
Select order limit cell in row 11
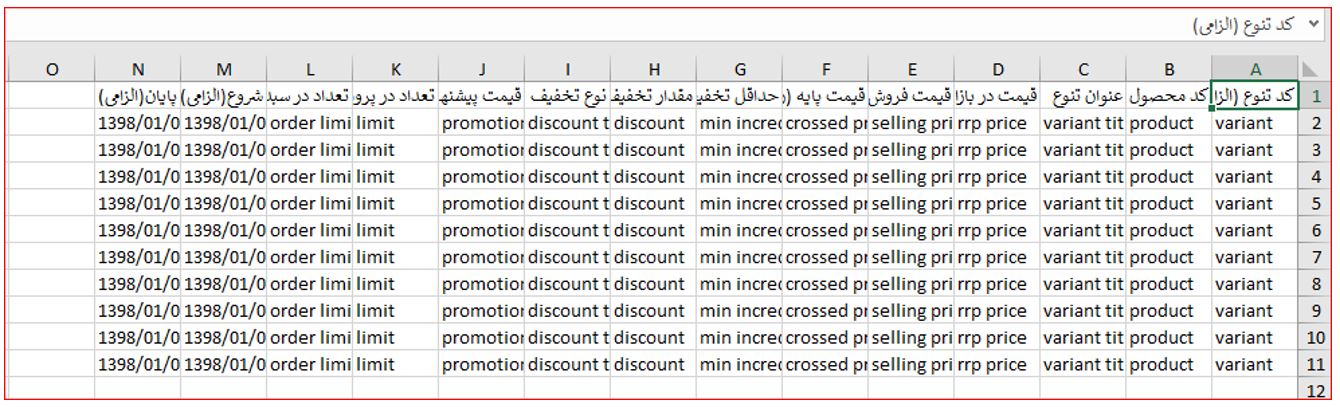pos(309,364)
